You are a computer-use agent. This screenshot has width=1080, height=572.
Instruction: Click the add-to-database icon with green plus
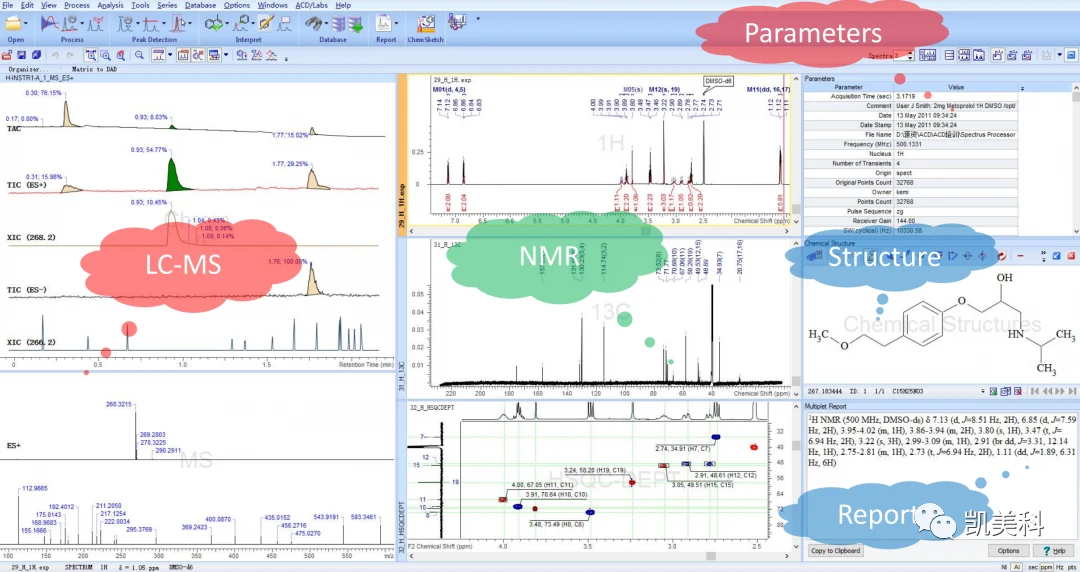(x=355, y=24)
